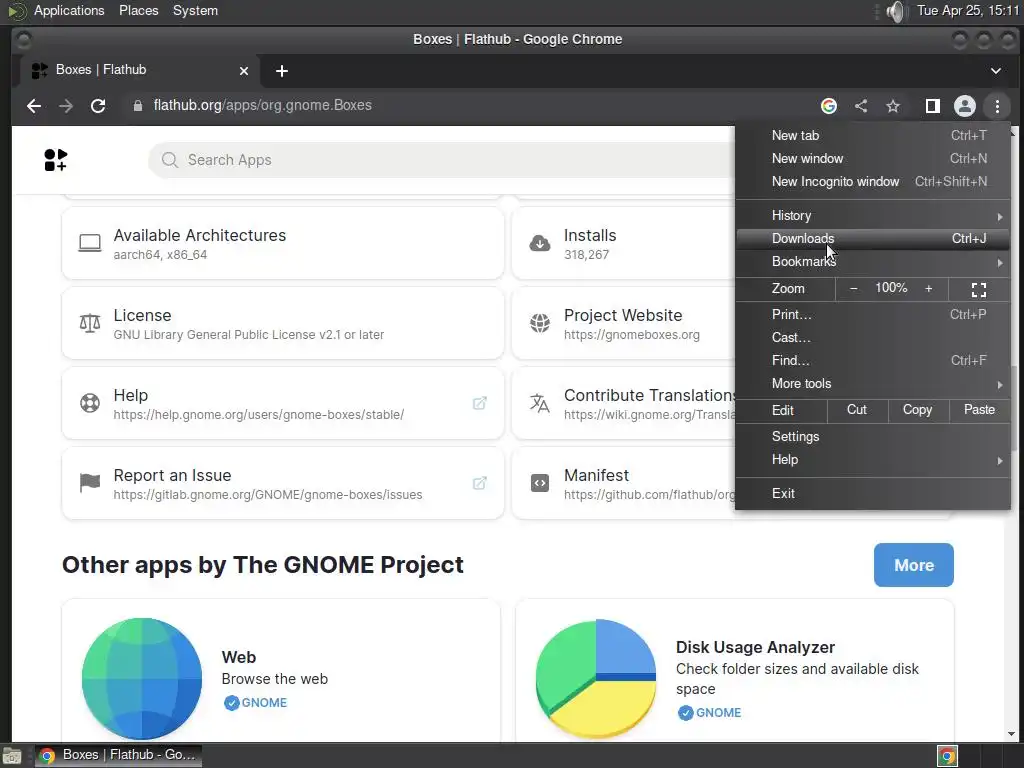
Task: Open Downloads from the menu
Action: (873, 238)
